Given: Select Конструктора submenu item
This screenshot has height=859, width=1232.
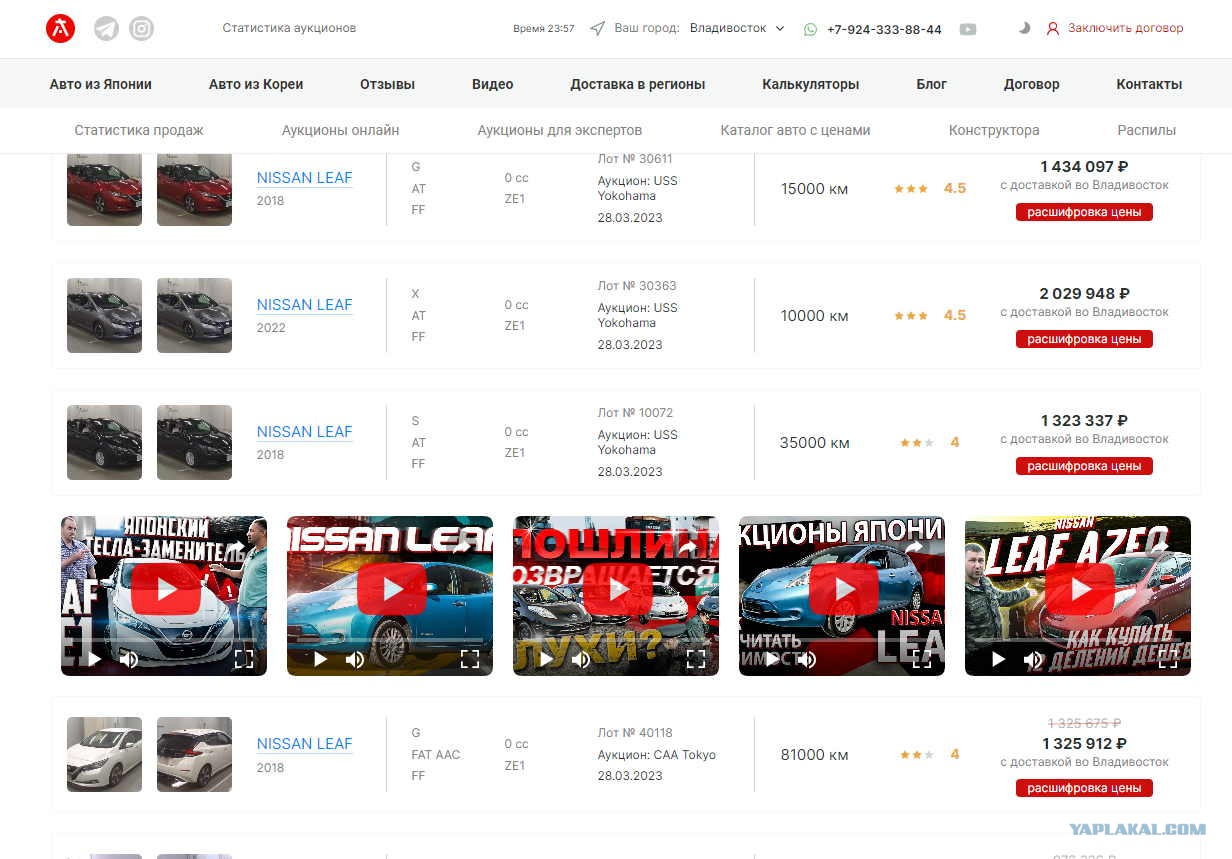Looking at the screenshot, I should (x=994, y=130).
